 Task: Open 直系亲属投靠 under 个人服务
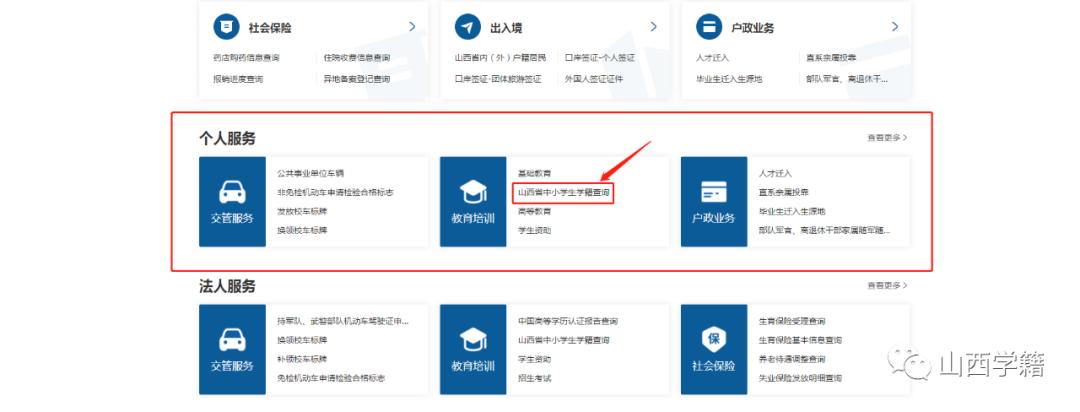[784, 192]
